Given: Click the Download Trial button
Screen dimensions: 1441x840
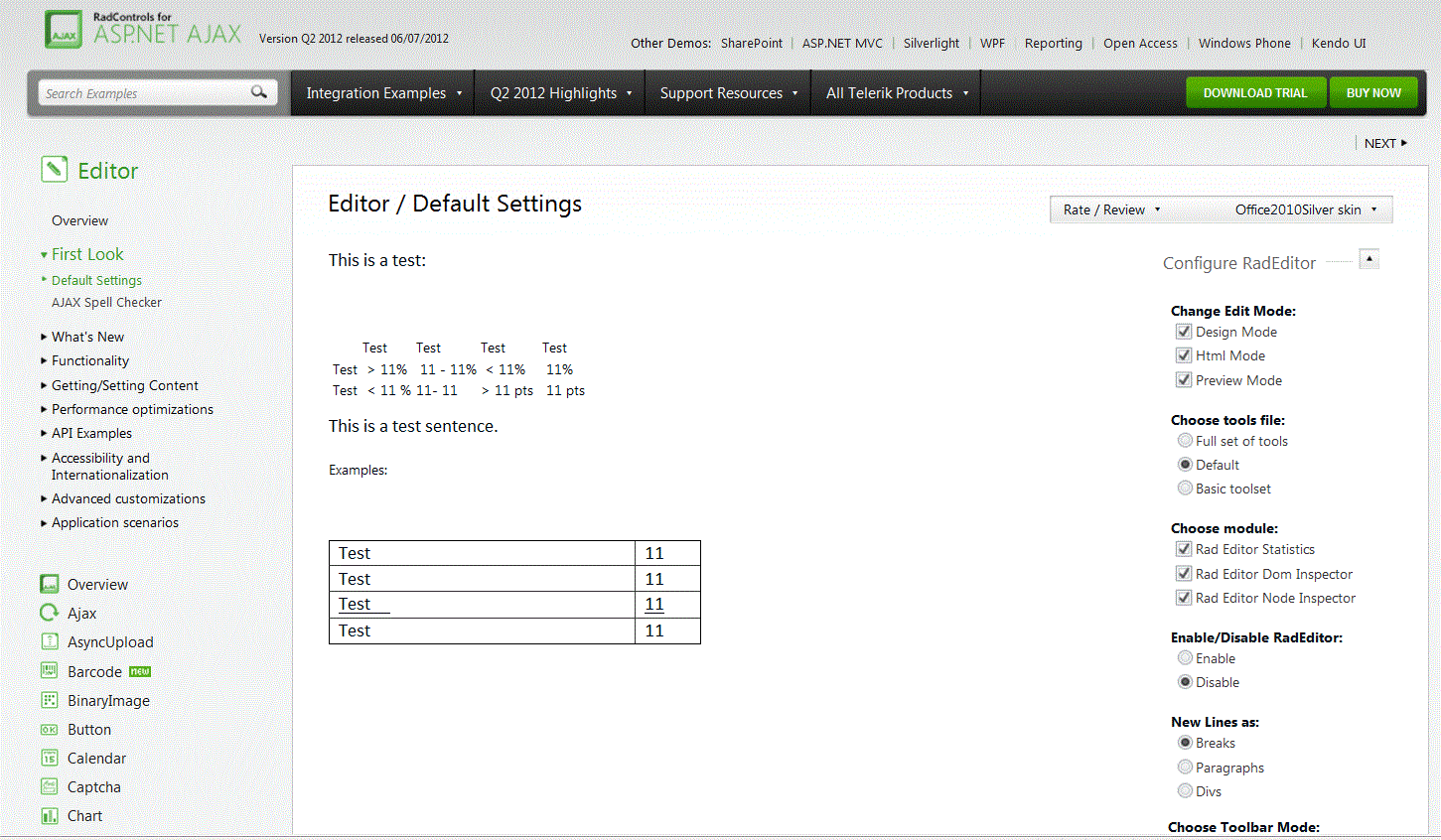Looking at the screenshot, I should pyautogui.click(x=1255, y=92).
